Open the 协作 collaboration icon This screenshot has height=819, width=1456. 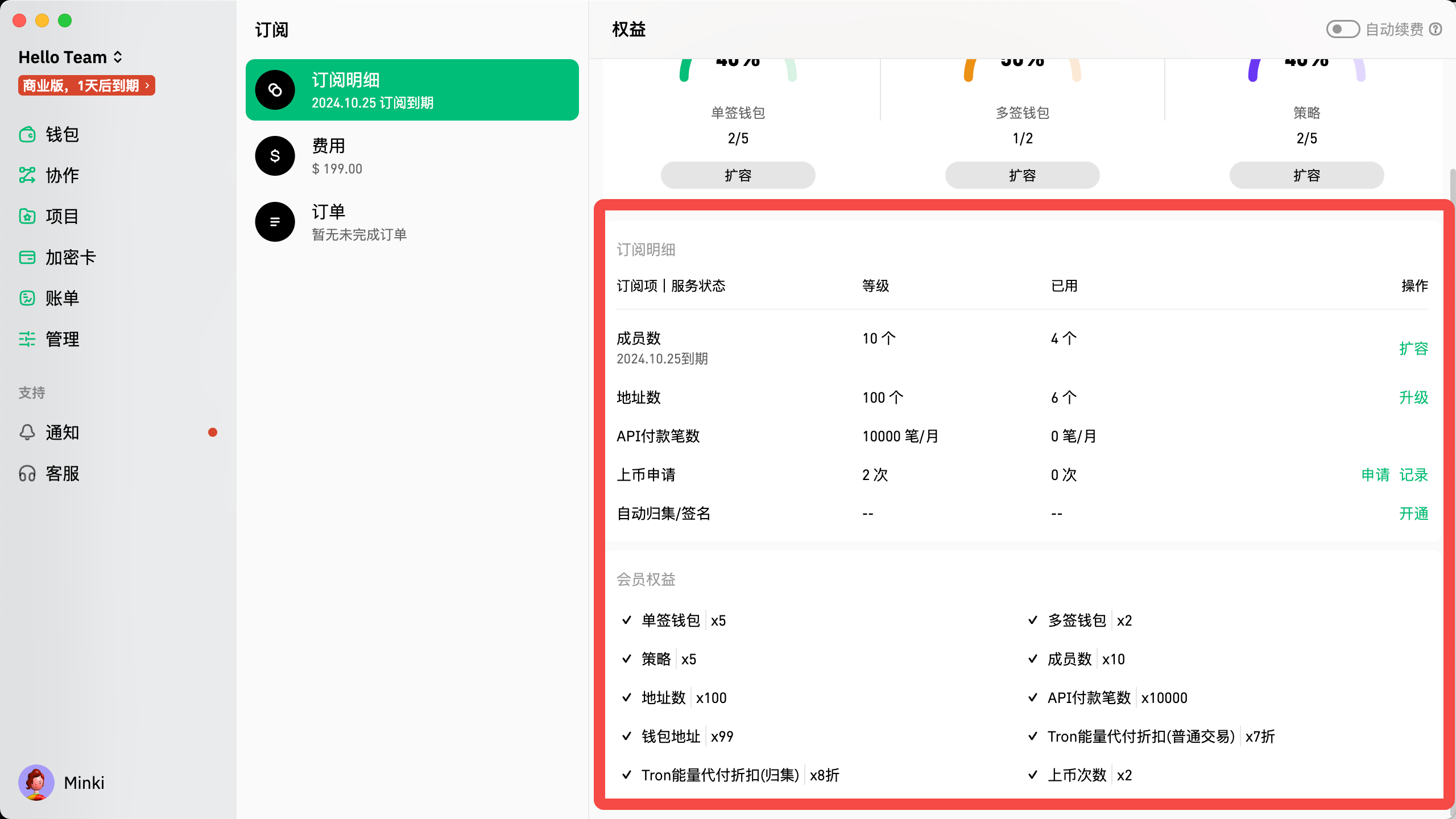tap(27, 175)
